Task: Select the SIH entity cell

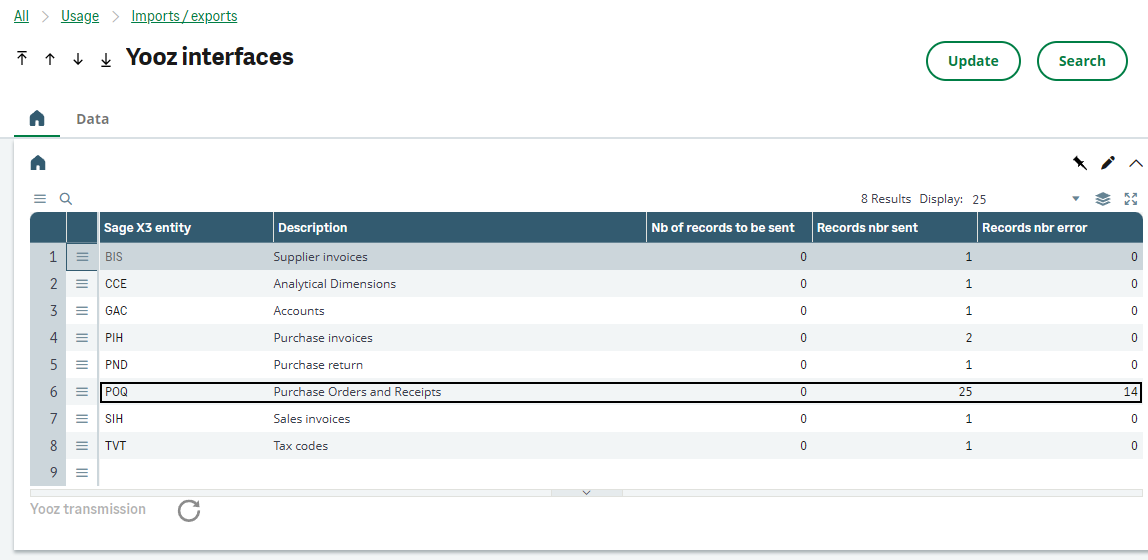Action: 185,419
